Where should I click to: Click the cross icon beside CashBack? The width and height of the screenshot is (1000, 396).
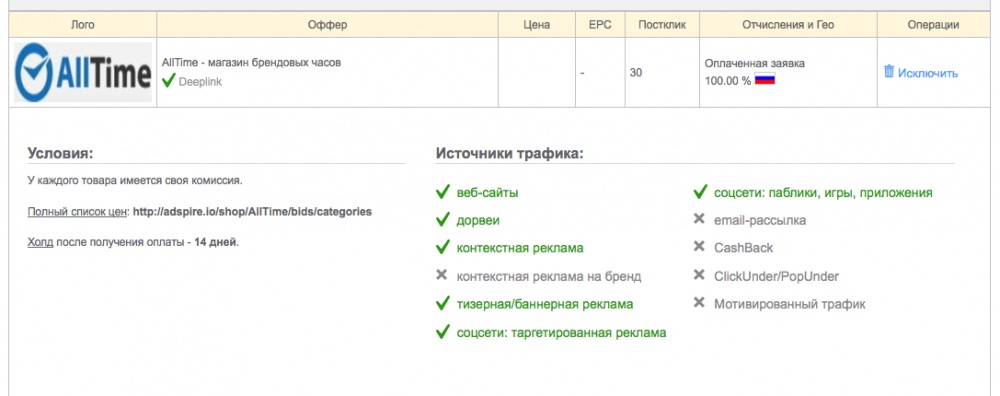click(699, 247)
